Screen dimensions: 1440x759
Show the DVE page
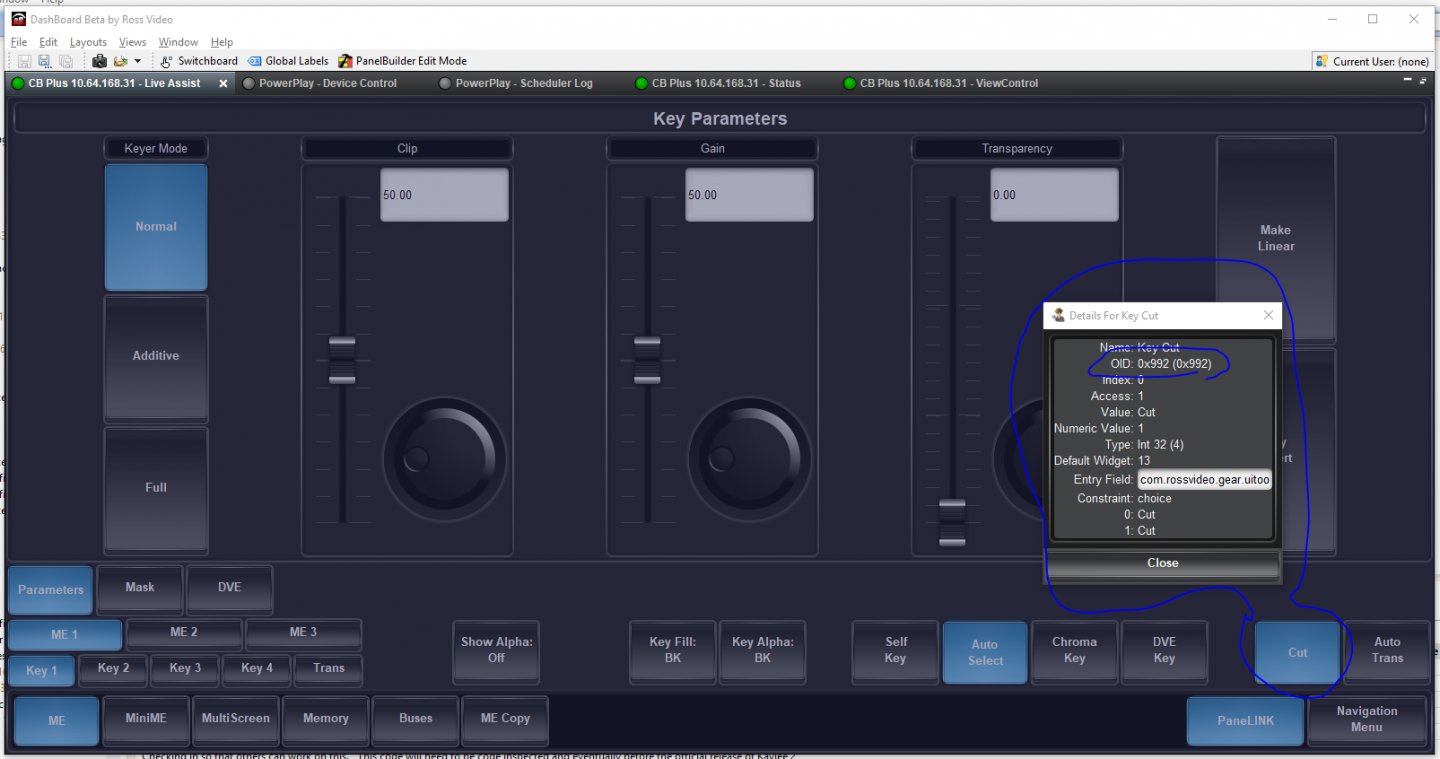point(230,588)
